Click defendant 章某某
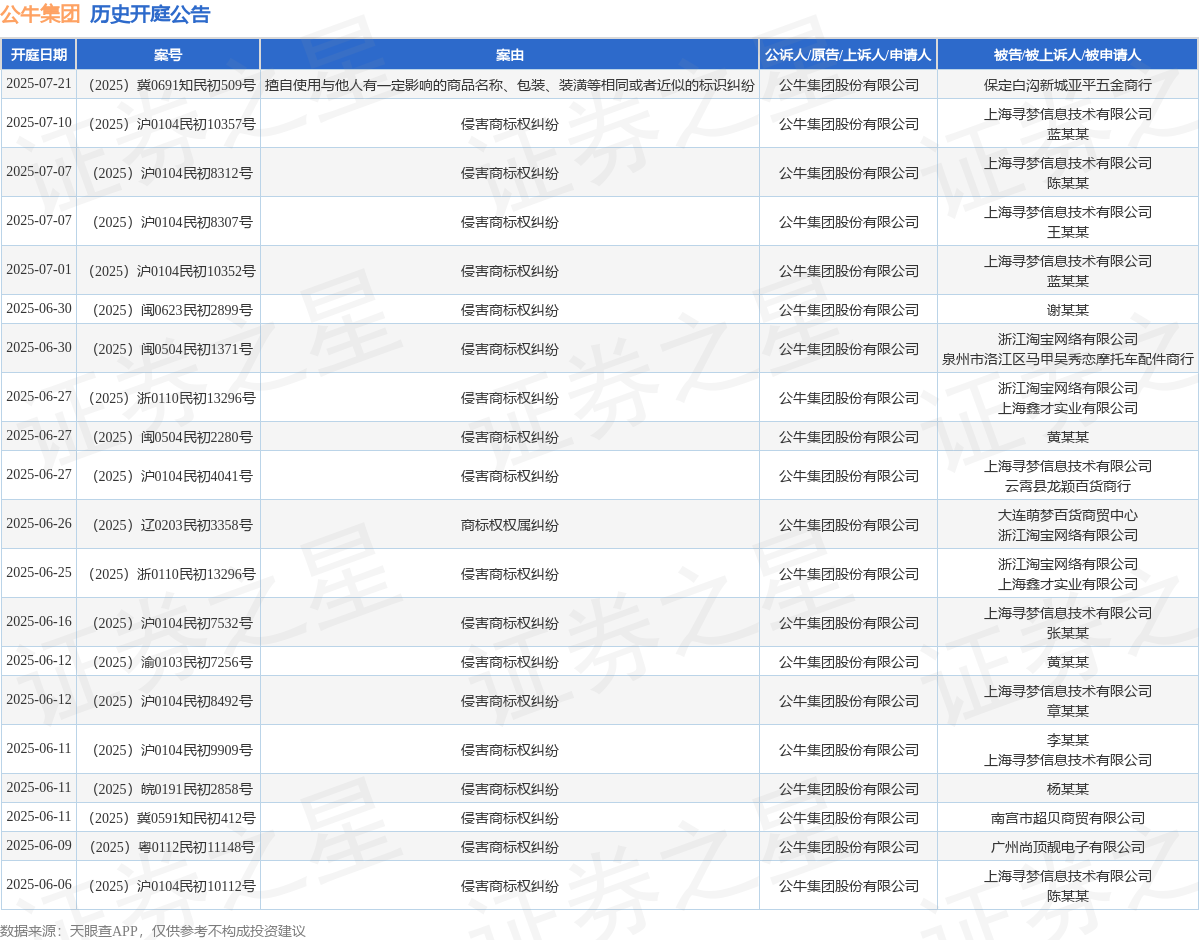The height and width of the screenshot is (940, 1199). 1067,711
